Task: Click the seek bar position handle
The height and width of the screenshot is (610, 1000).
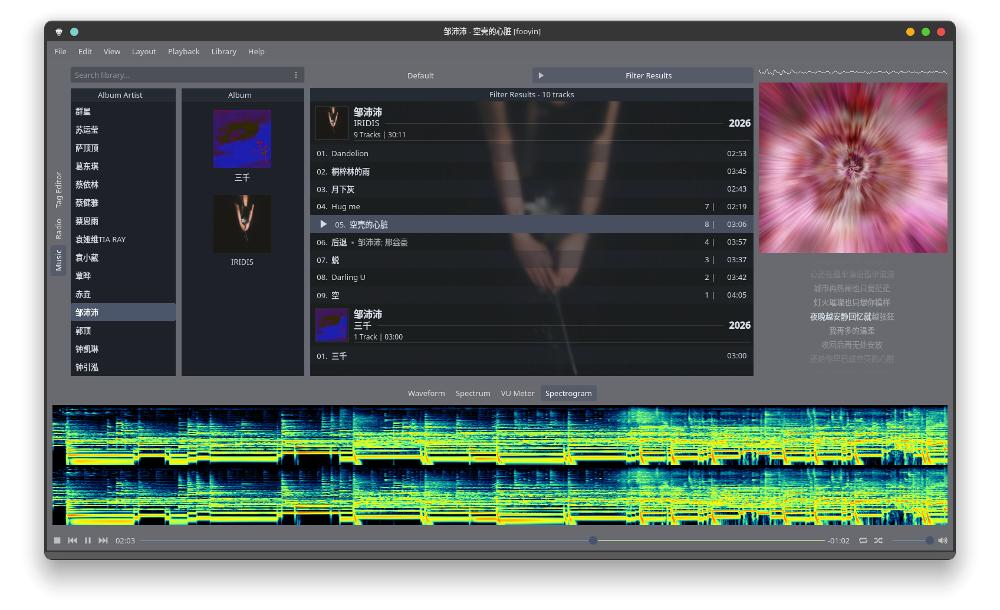Action: [593, 540]
